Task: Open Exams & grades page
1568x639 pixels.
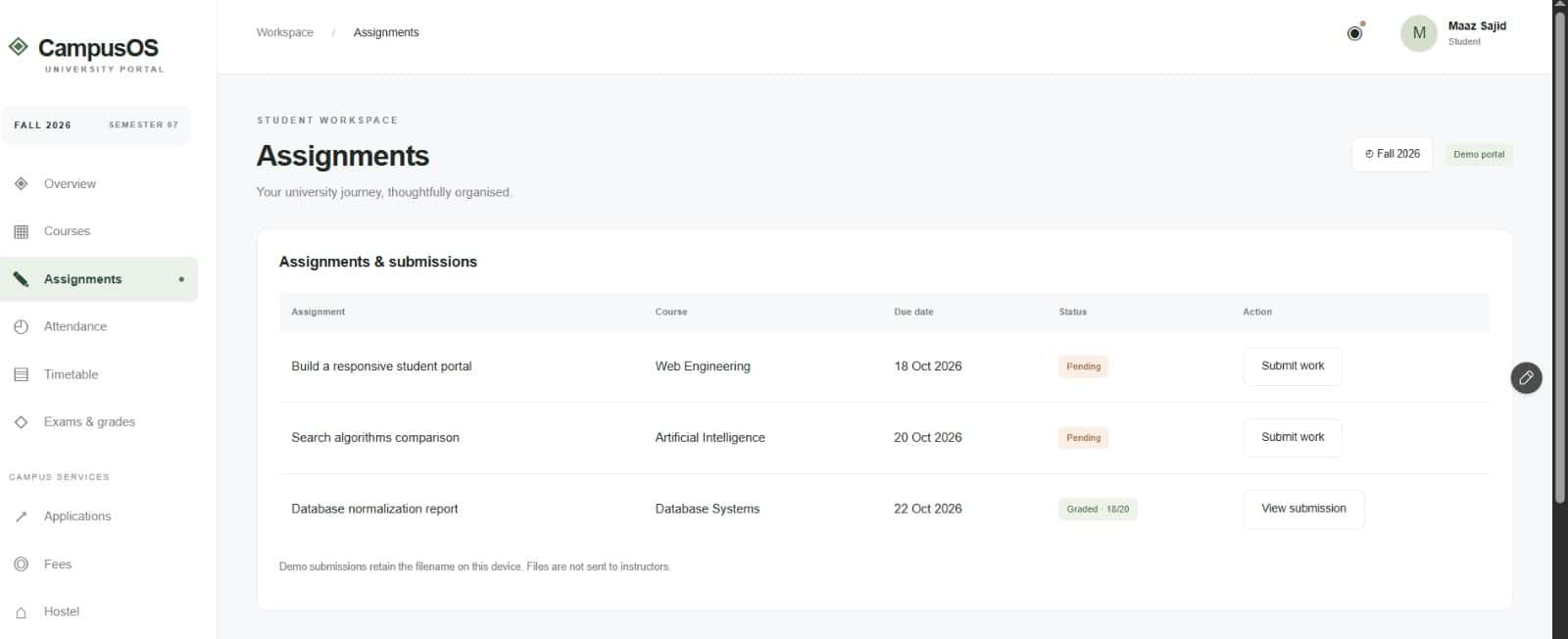Action: (99, 421)
